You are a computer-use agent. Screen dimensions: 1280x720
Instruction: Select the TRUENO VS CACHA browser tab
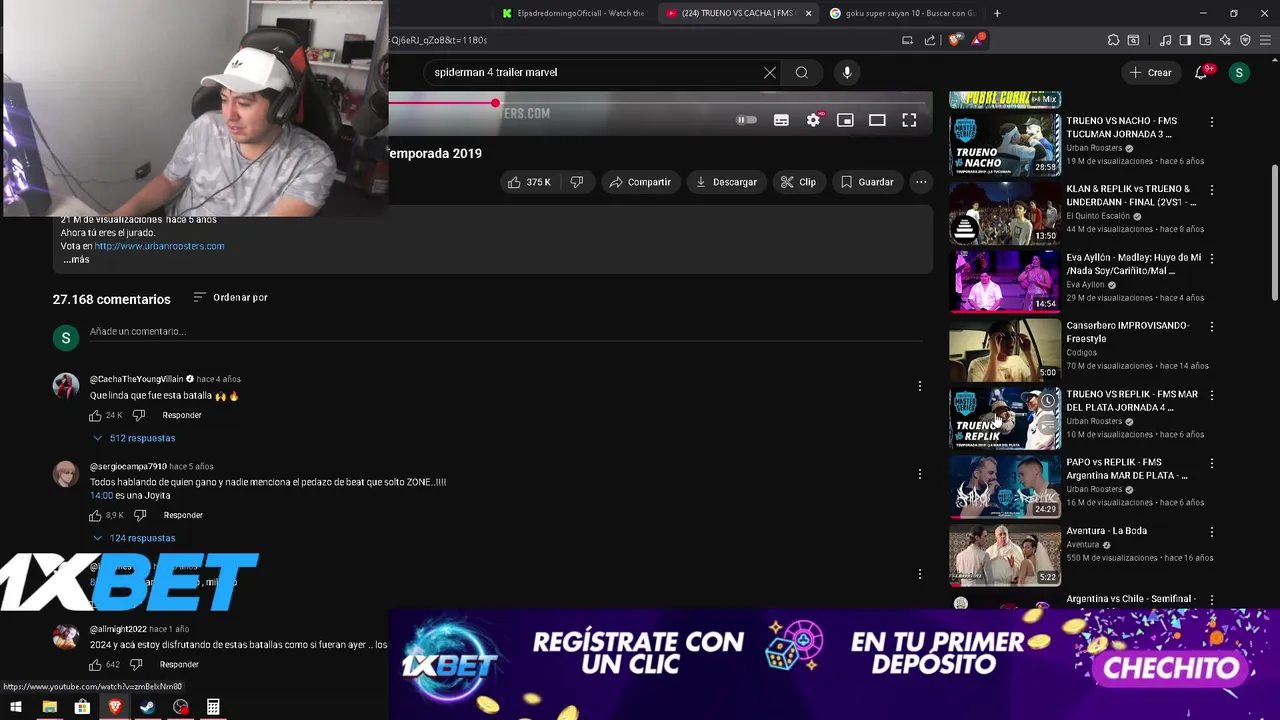(x=738, y=13)
